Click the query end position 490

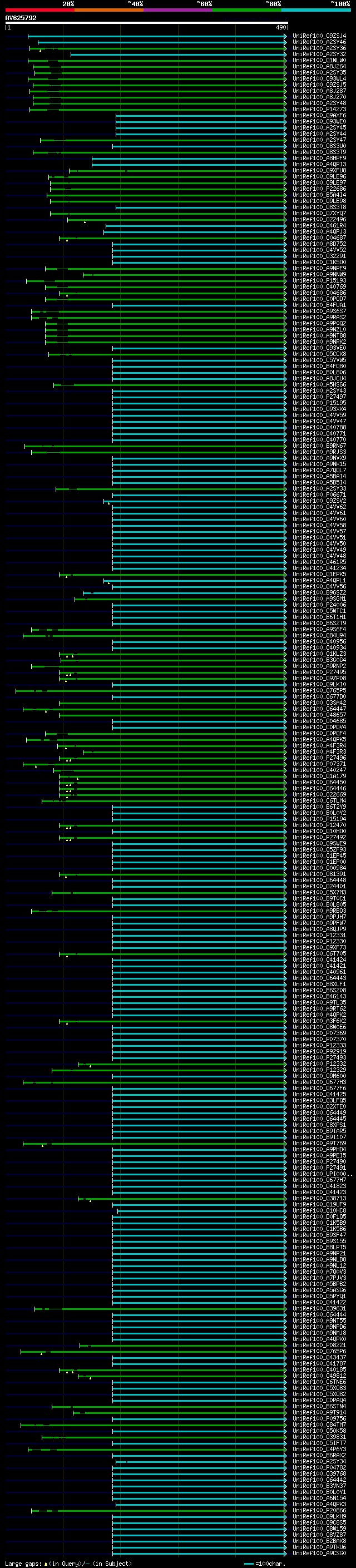[x=280, y=27]
